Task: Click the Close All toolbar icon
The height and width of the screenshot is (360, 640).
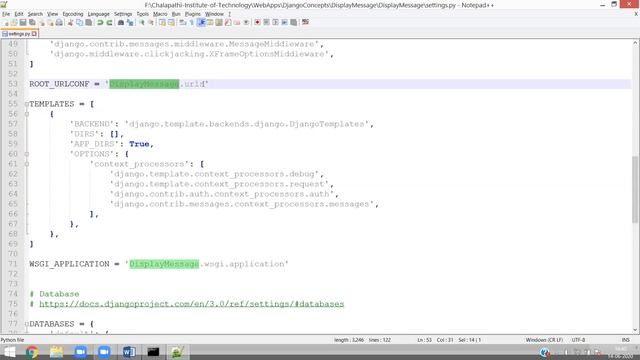Action: 50,22
